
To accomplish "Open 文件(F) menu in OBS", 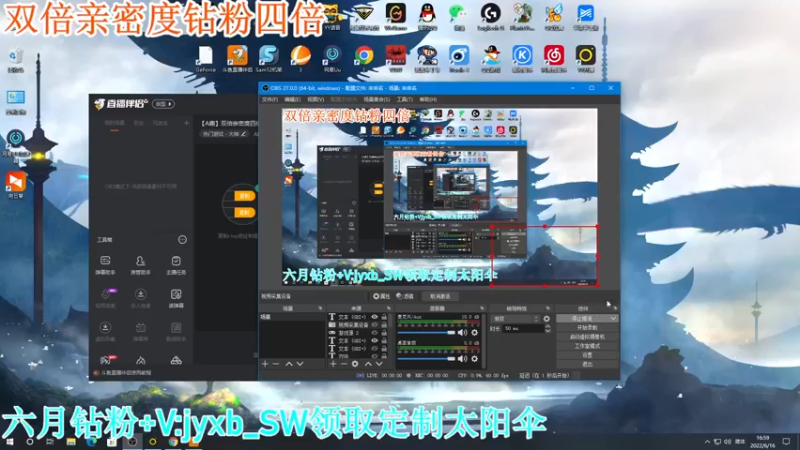I will (x=270, y=99).
